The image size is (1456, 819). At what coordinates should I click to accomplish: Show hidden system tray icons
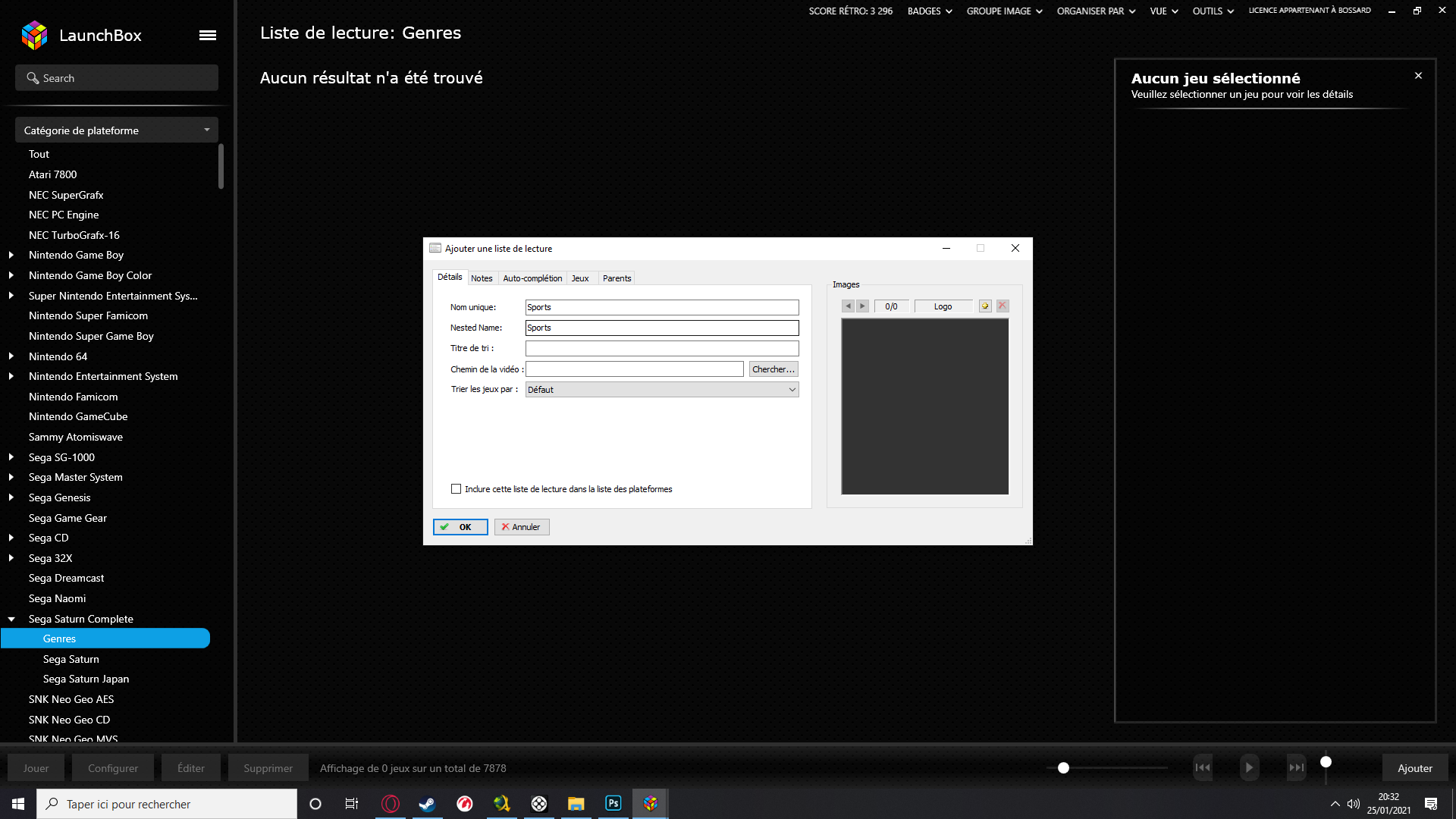point(1335,804)
